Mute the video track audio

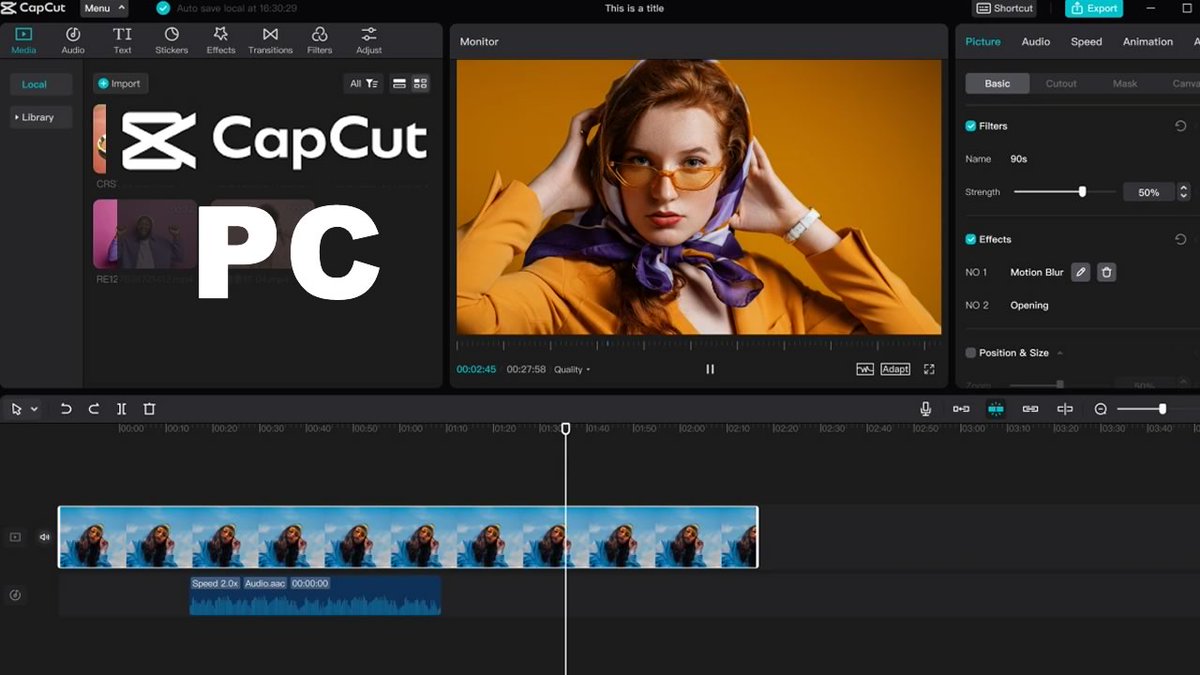[45, 537]
